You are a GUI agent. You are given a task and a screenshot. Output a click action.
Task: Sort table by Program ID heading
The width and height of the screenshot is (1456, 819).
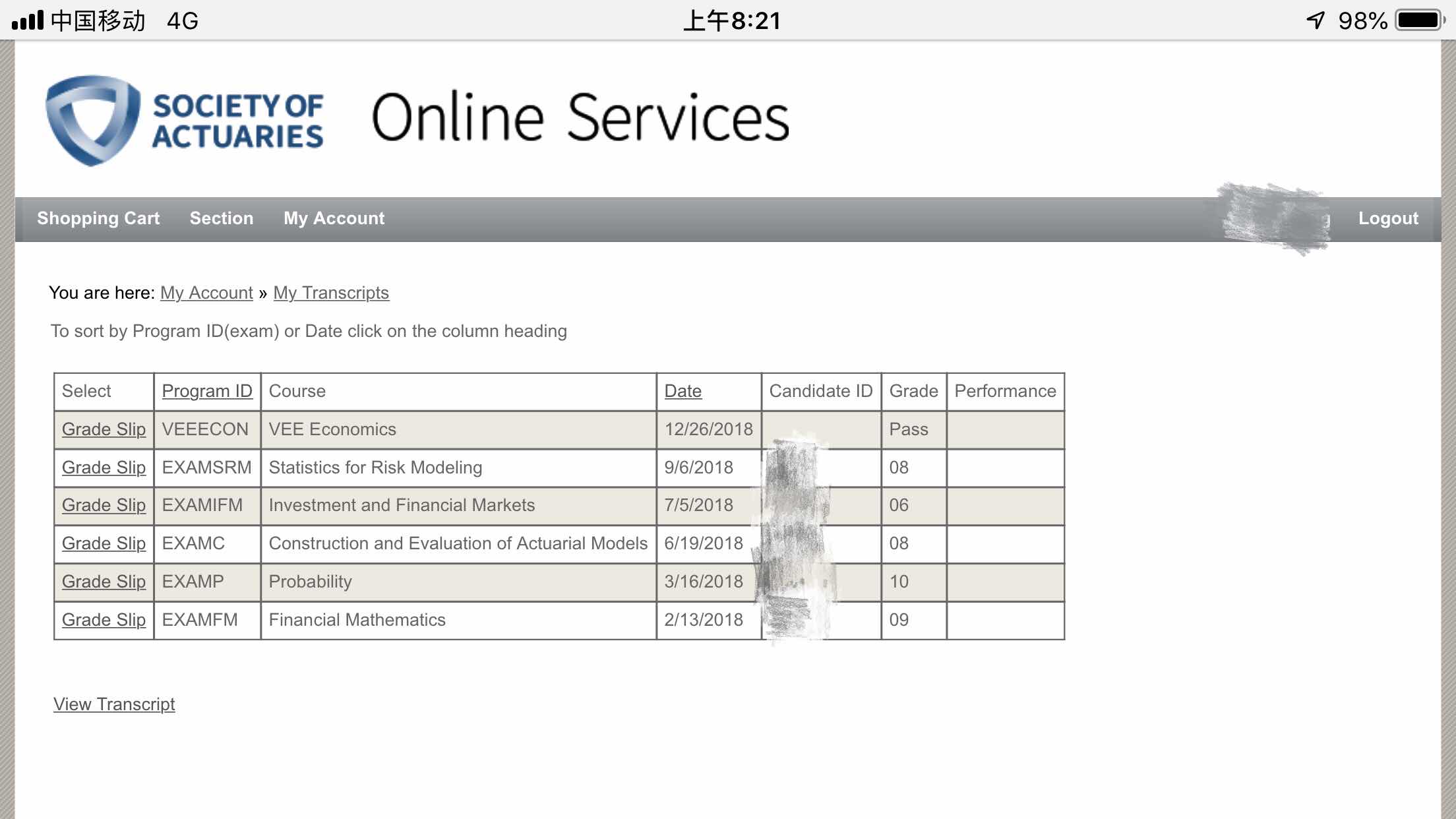tap(207, 391)
